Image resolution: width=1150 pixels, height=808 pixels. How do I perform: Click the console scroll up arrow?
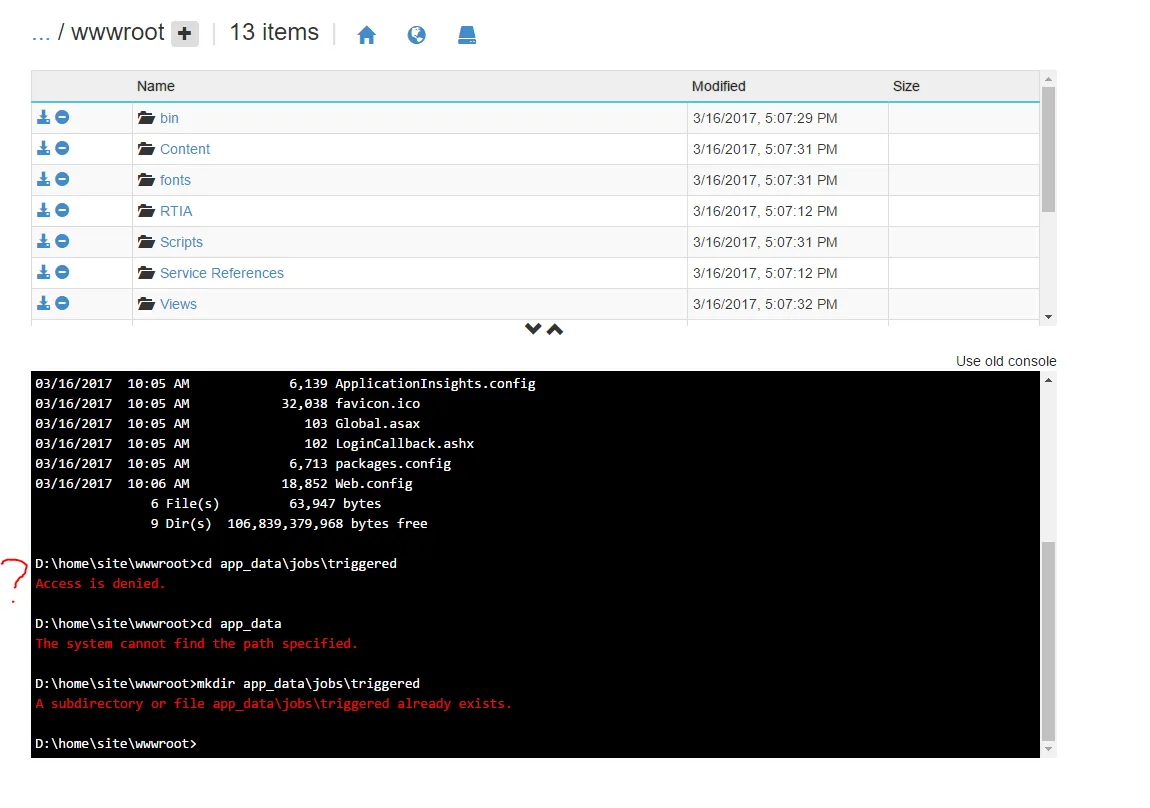click(x=1048, y=380)
